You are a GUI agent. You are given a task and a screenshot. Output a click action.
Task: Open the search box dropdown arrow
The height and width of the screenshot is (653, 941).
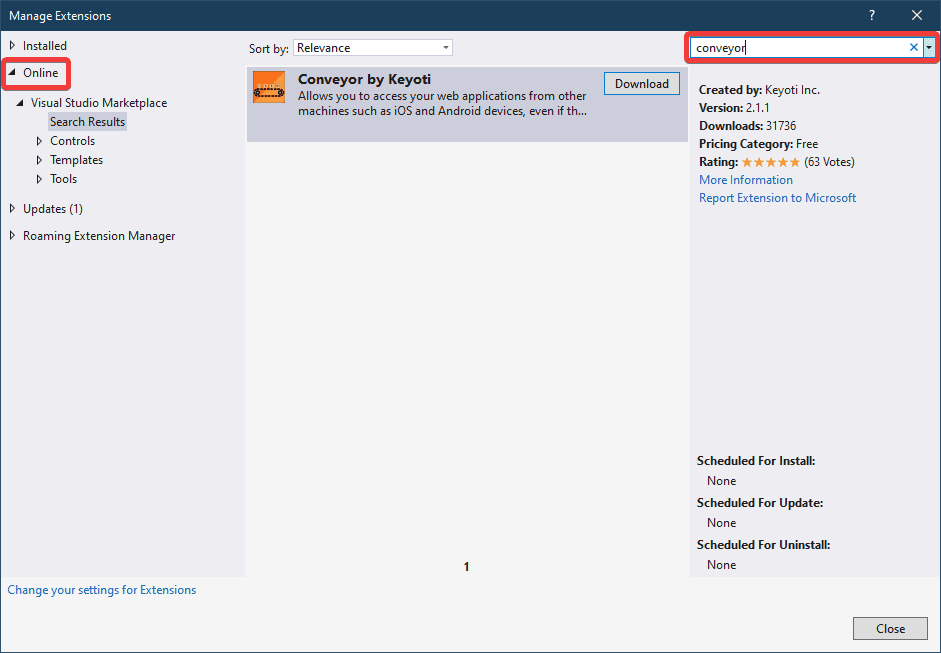point(929,47)
